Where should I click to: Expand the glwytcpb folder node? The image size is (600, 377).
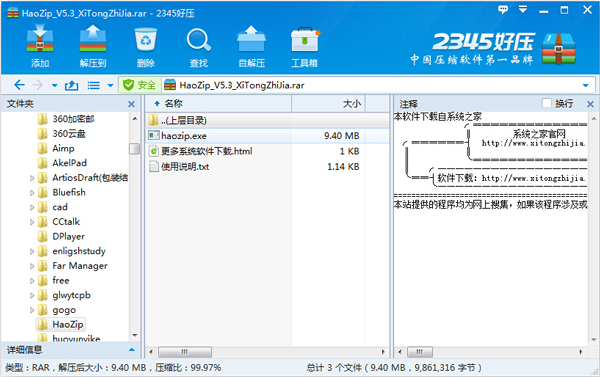pyautogui.click(x=32, y=295)
